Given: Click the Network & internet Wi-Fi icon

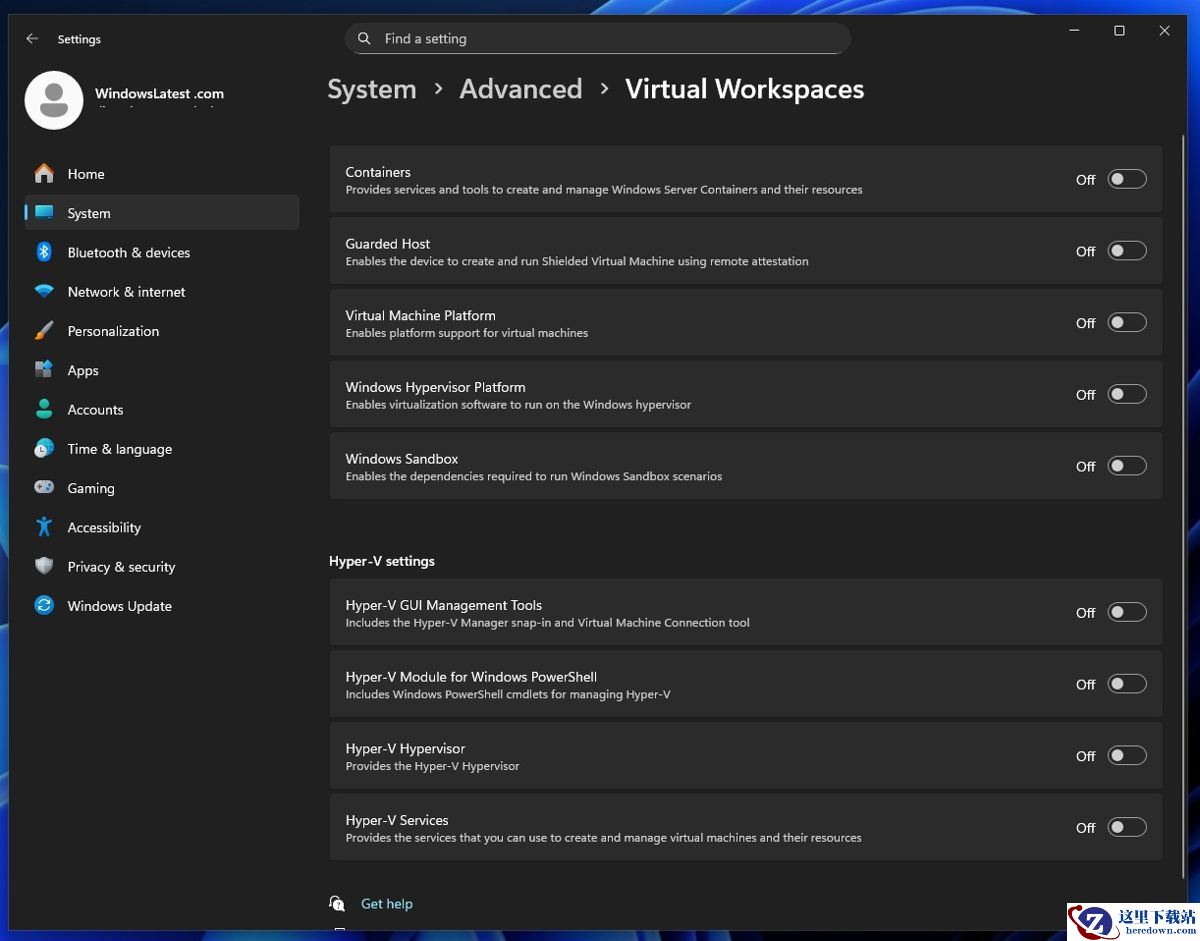Looking at the screenshot, I should coord(44,292).
